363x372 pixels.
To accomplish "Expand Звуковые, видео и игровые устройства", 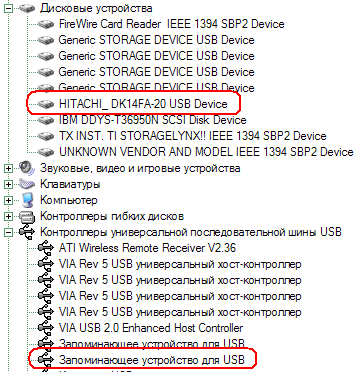I will click(x=8, y=168).
